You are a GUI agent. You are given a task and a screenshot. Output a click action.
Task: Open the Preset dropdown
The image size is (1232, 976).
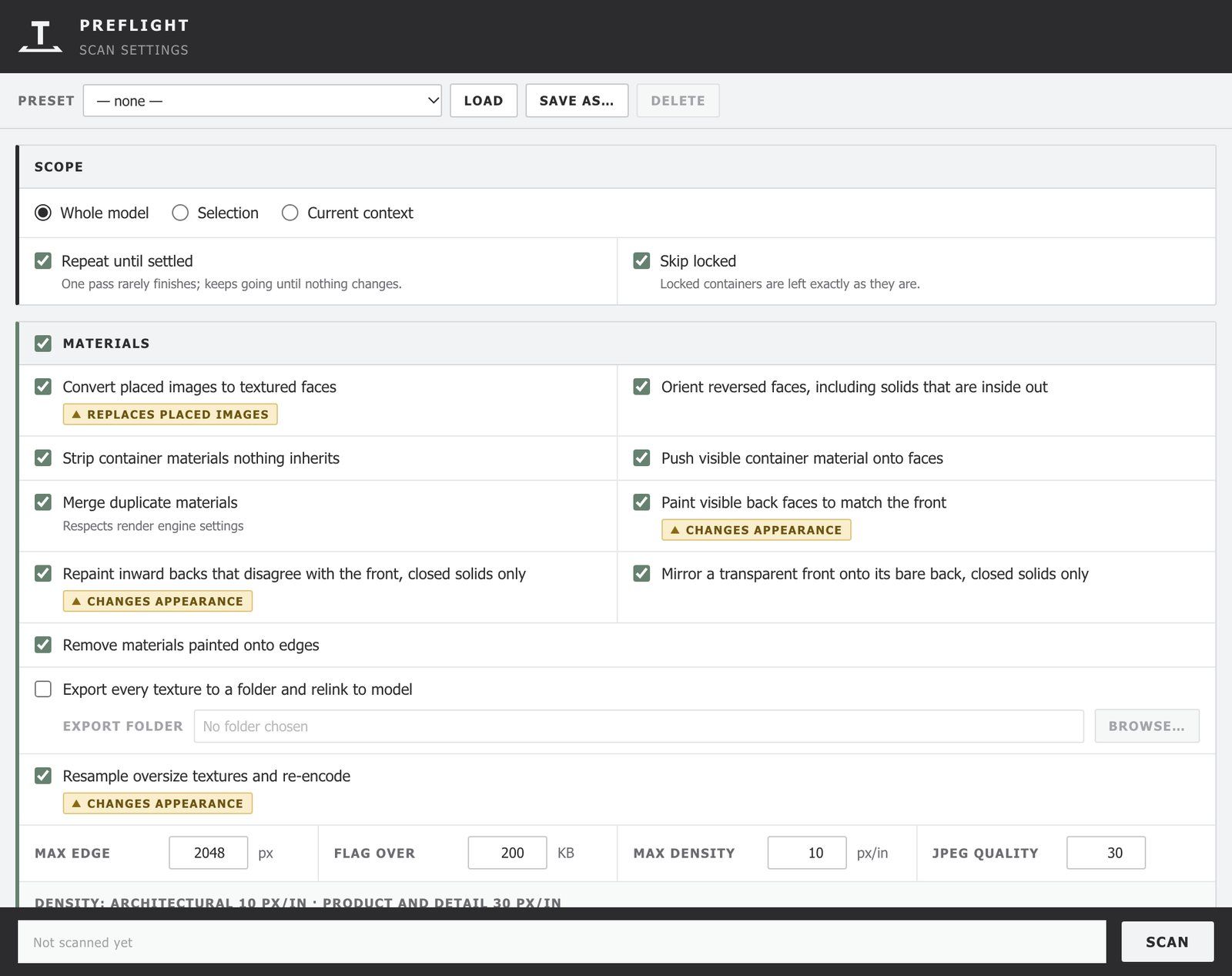[262, 101]
